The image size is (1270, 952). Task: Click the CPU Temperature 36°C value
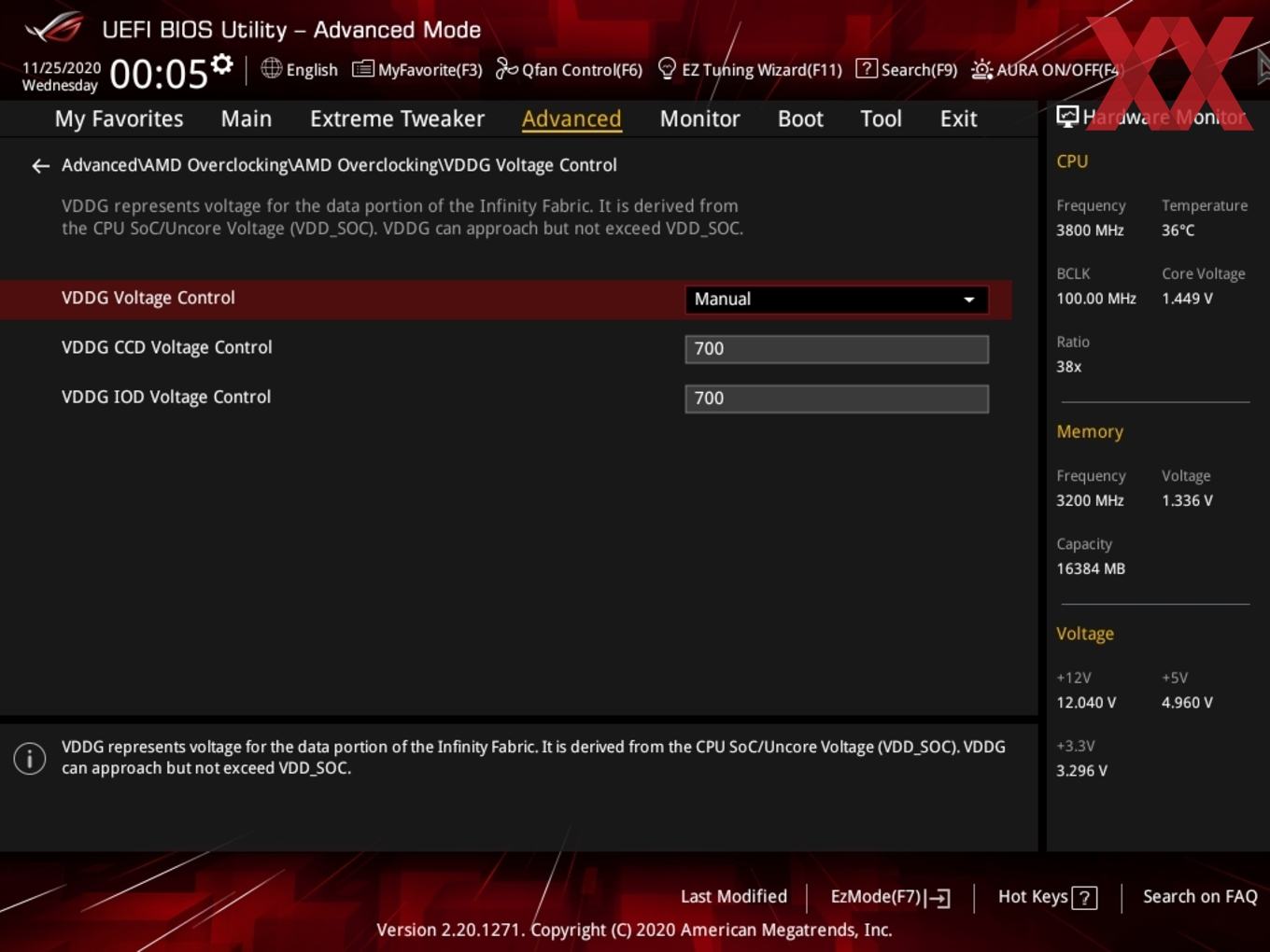(1178, 230)
